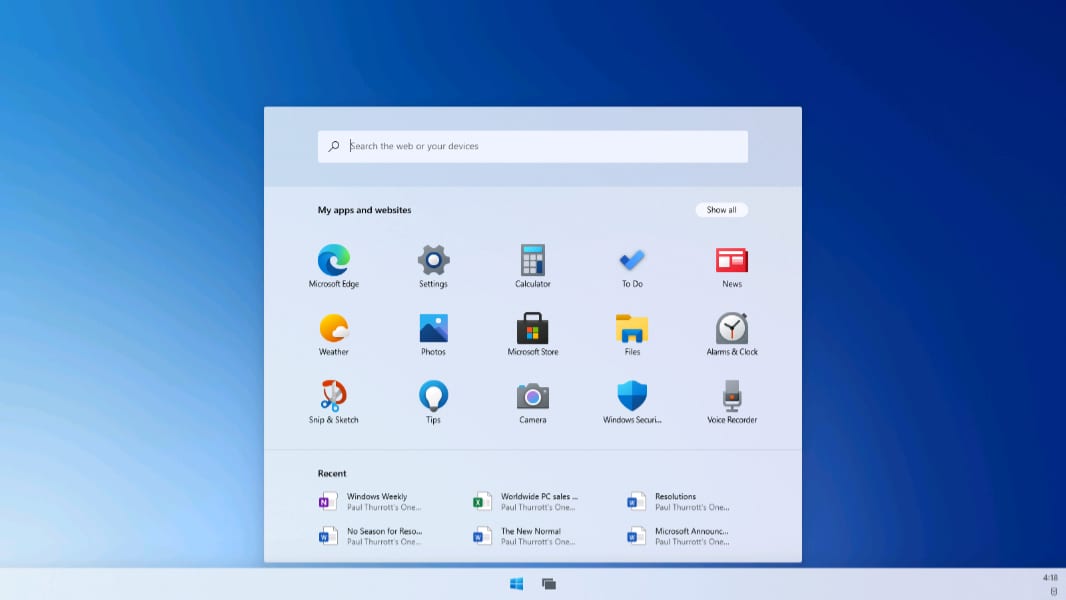Open recent Windows Weekly notebook
This screenshot has height=600, width=1066.
pyautogui.click(x=368, y=501)
